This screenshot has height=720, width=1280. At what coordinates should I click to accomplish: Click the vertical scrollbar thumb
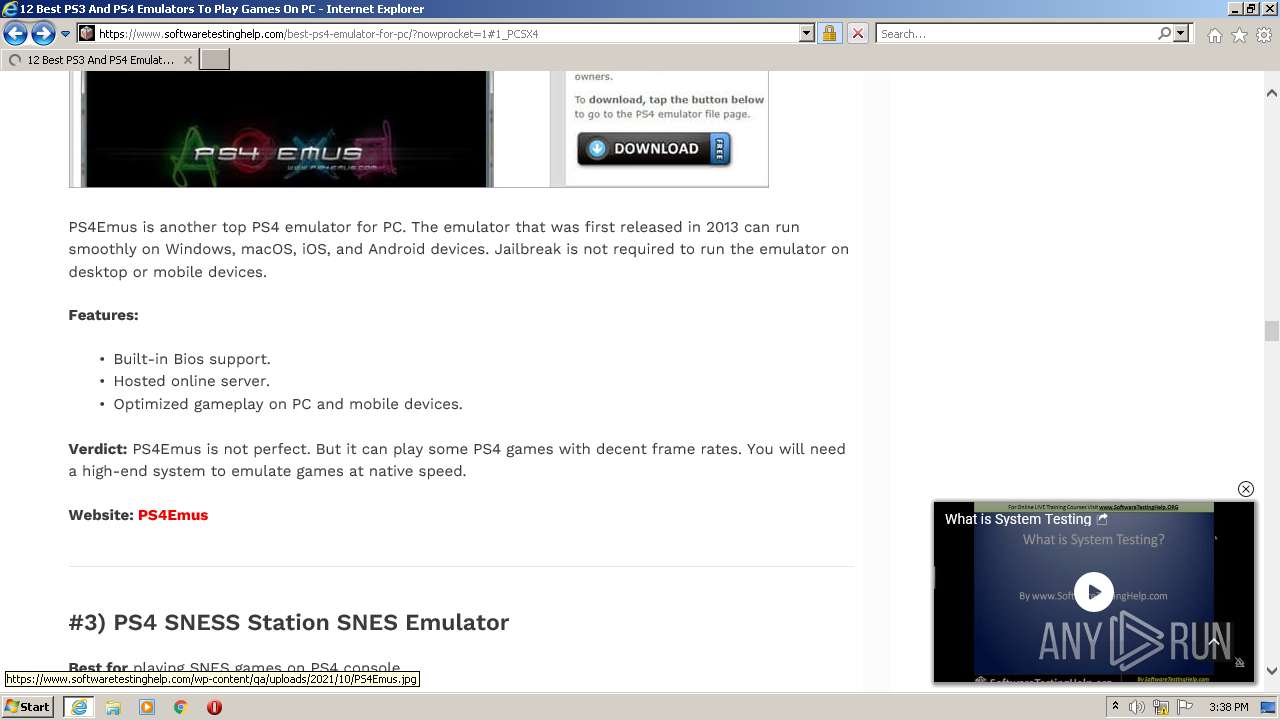[x=1272, y=331]
